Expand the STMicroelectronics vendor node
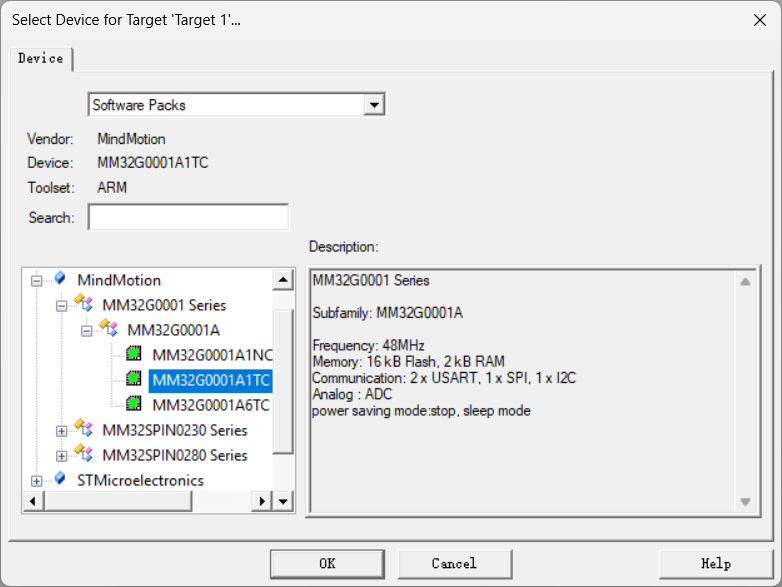The image size is (782, 587). pos(37,481)
